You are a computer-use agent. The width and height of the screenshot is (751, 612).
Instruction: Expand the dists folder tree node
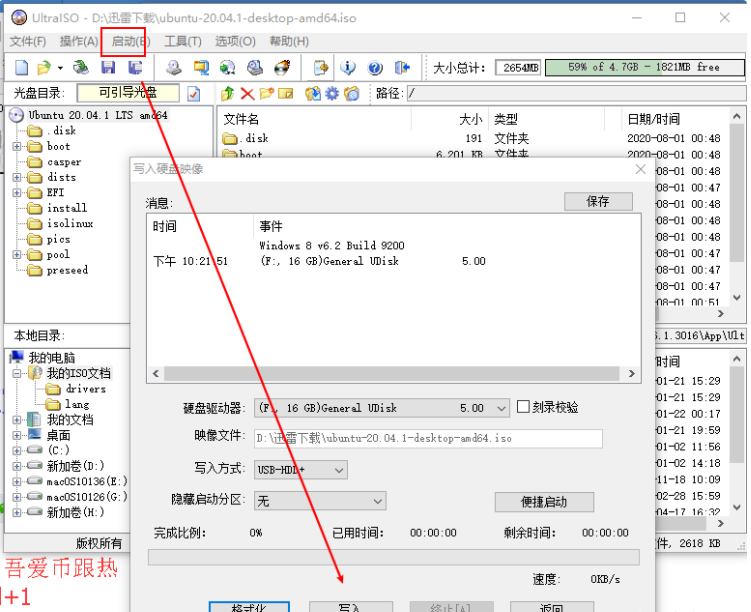pyautogui.click(x=17, y=177)
